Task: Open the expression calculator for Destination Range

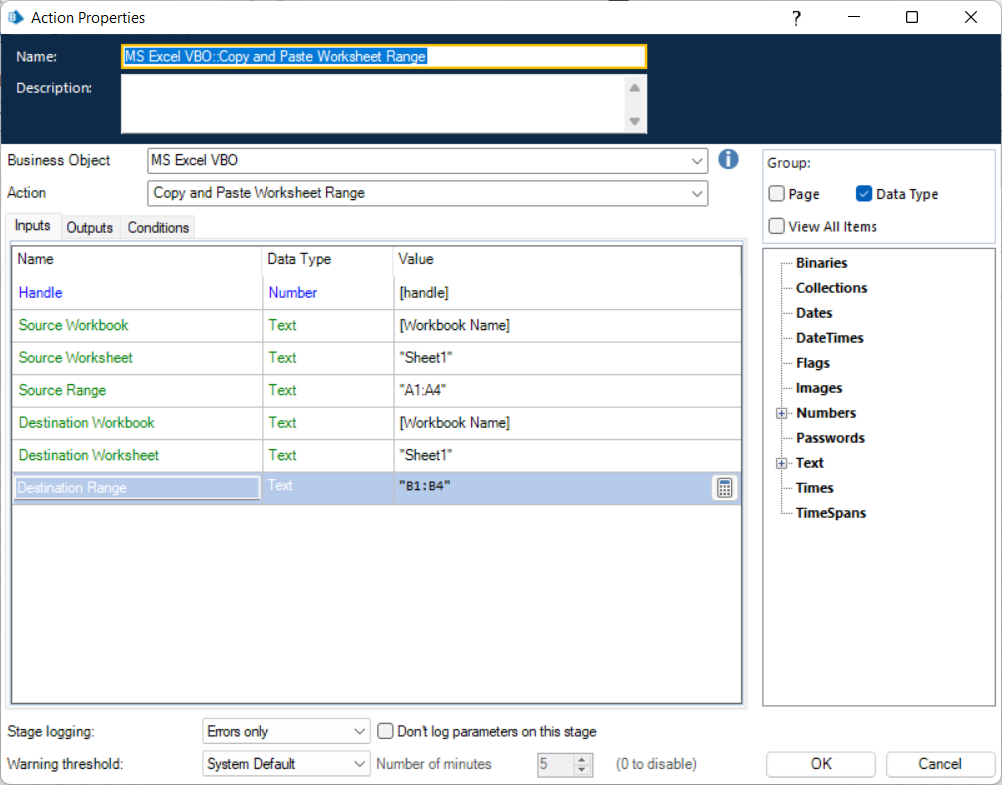Action: click(724, 488)
